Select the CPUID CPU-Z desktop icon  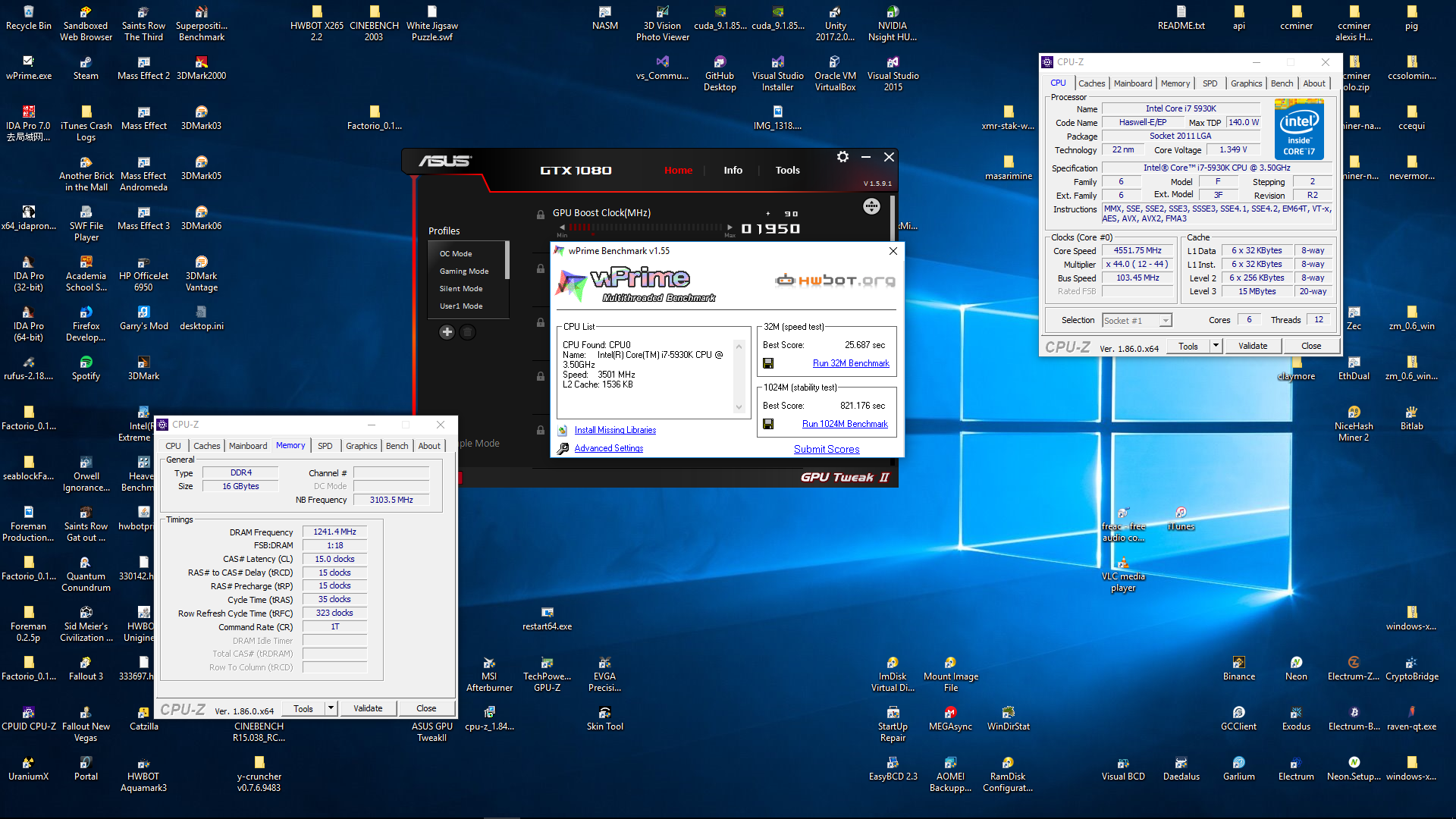coord(28,719)
